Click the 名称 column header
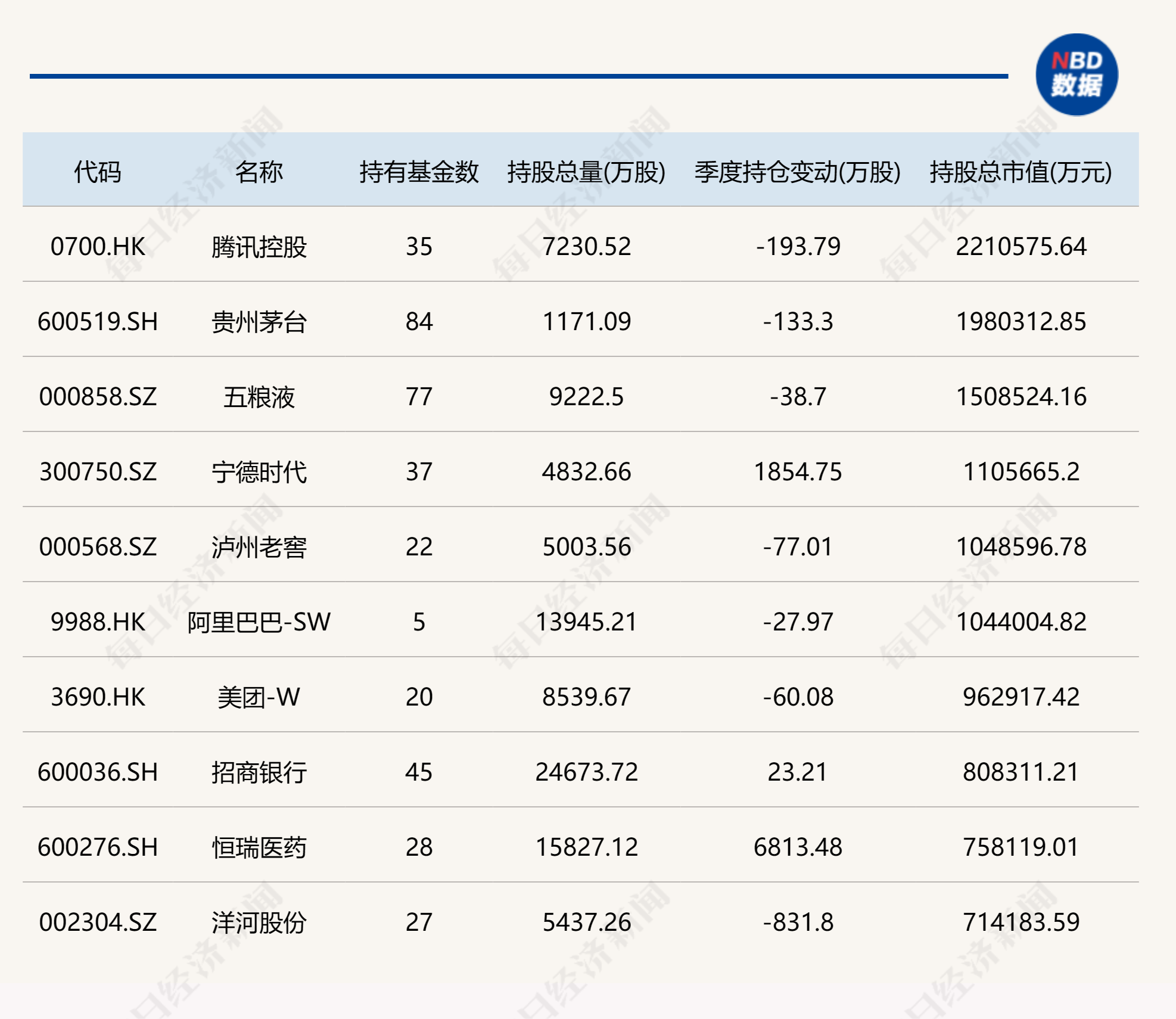 point(259,172)
